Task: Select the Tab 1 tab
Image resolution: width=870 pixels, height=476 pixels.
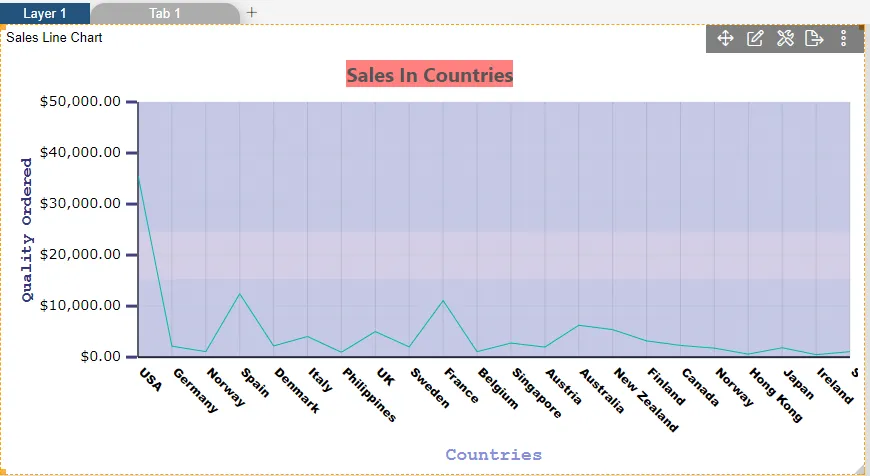Action: (165, 13)
